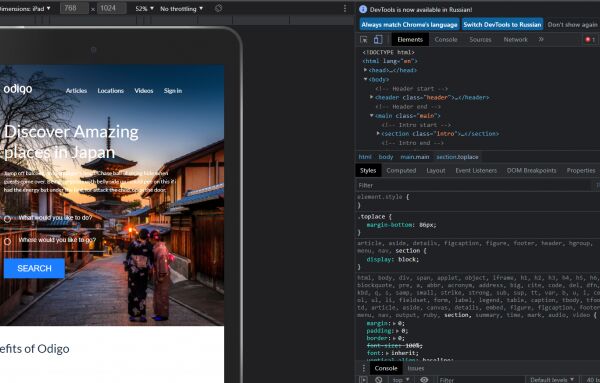Screen dimensions: 600x383
Task: Activate the inspect element picker icon
Action: [x=364, y=39]
